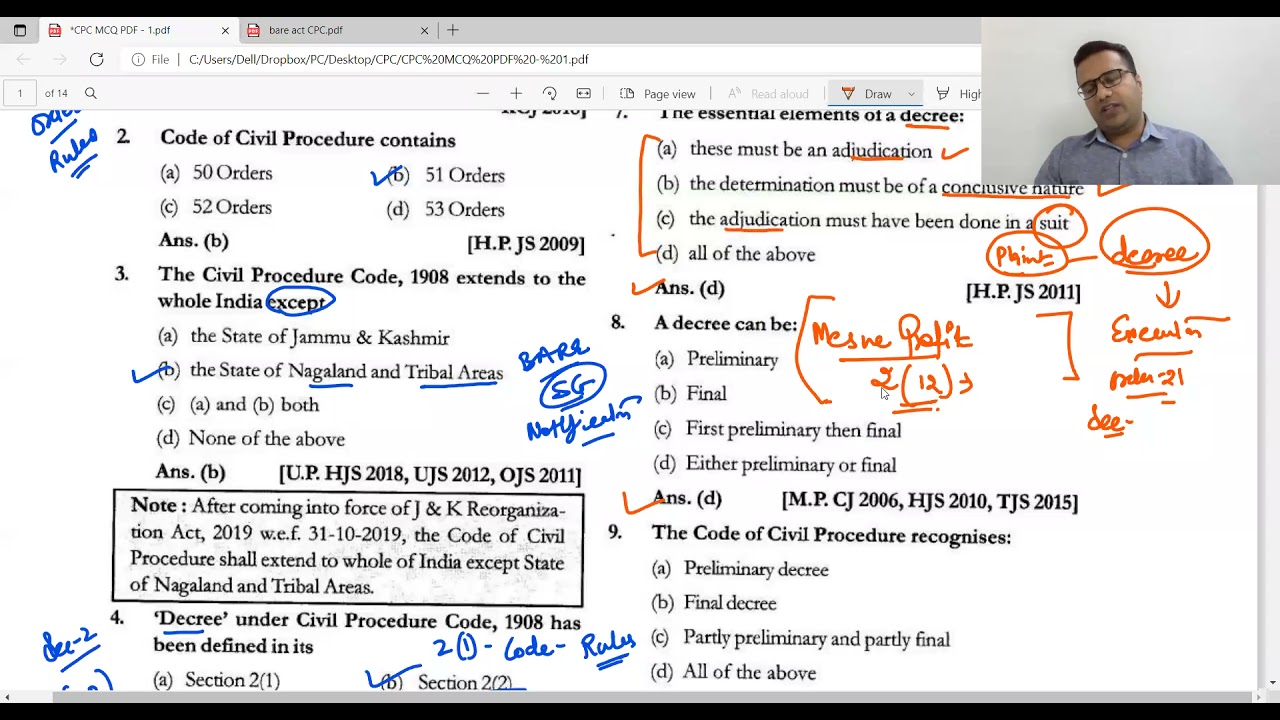Viewport: 1280px width, 720px height.
Task: Click the 'None of the above' option text
Action: [x=266, y=438]
